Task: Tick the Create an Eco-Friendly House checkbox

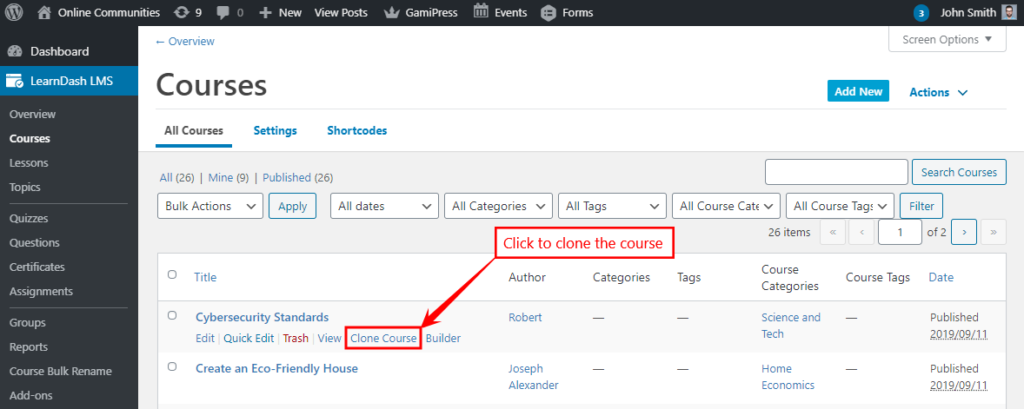Action: (x=172, y=367)
